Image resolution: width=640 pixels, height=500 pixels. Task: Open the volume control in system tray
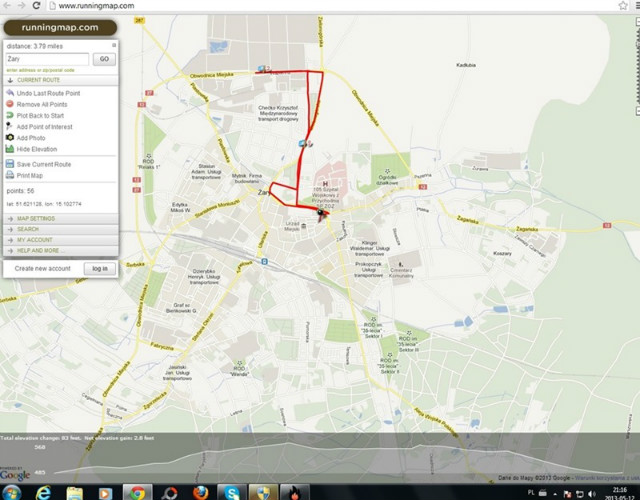point(592,494)
